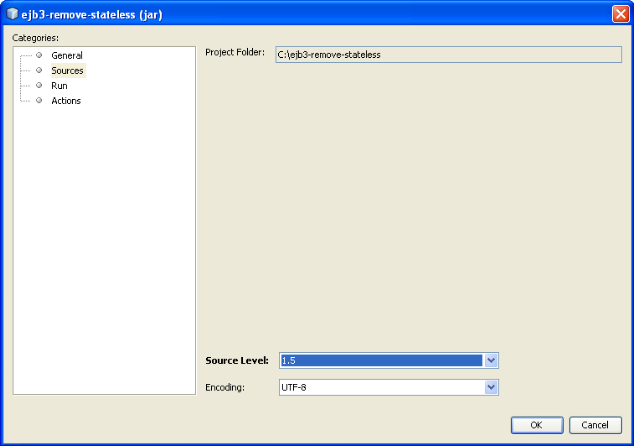Open the Source Level dropdown arrow
The image size is (634, 446).
point(491,360)
